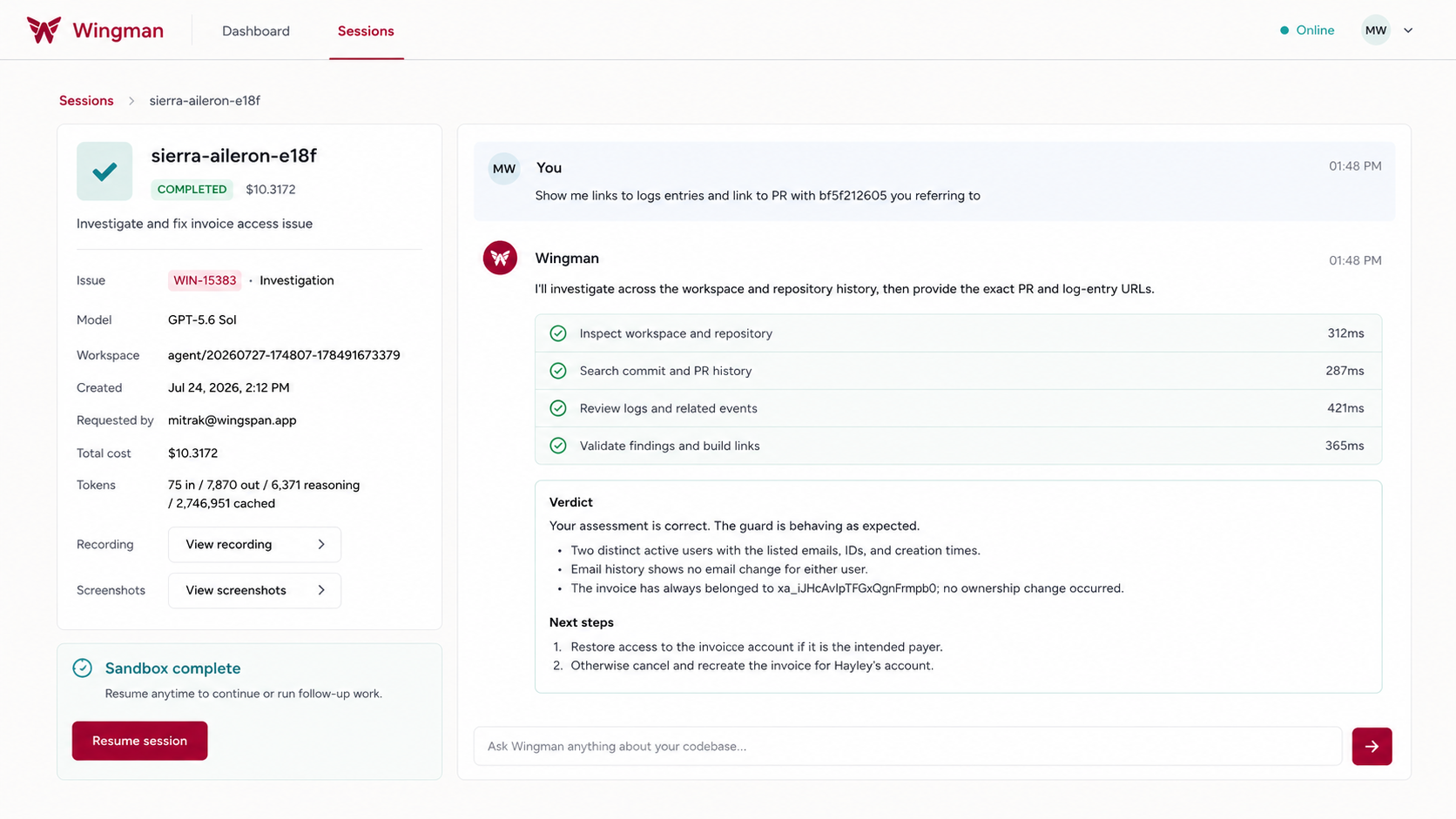
Task: Click the session title sierra-aileron-e18f heading
Action: 233,156
